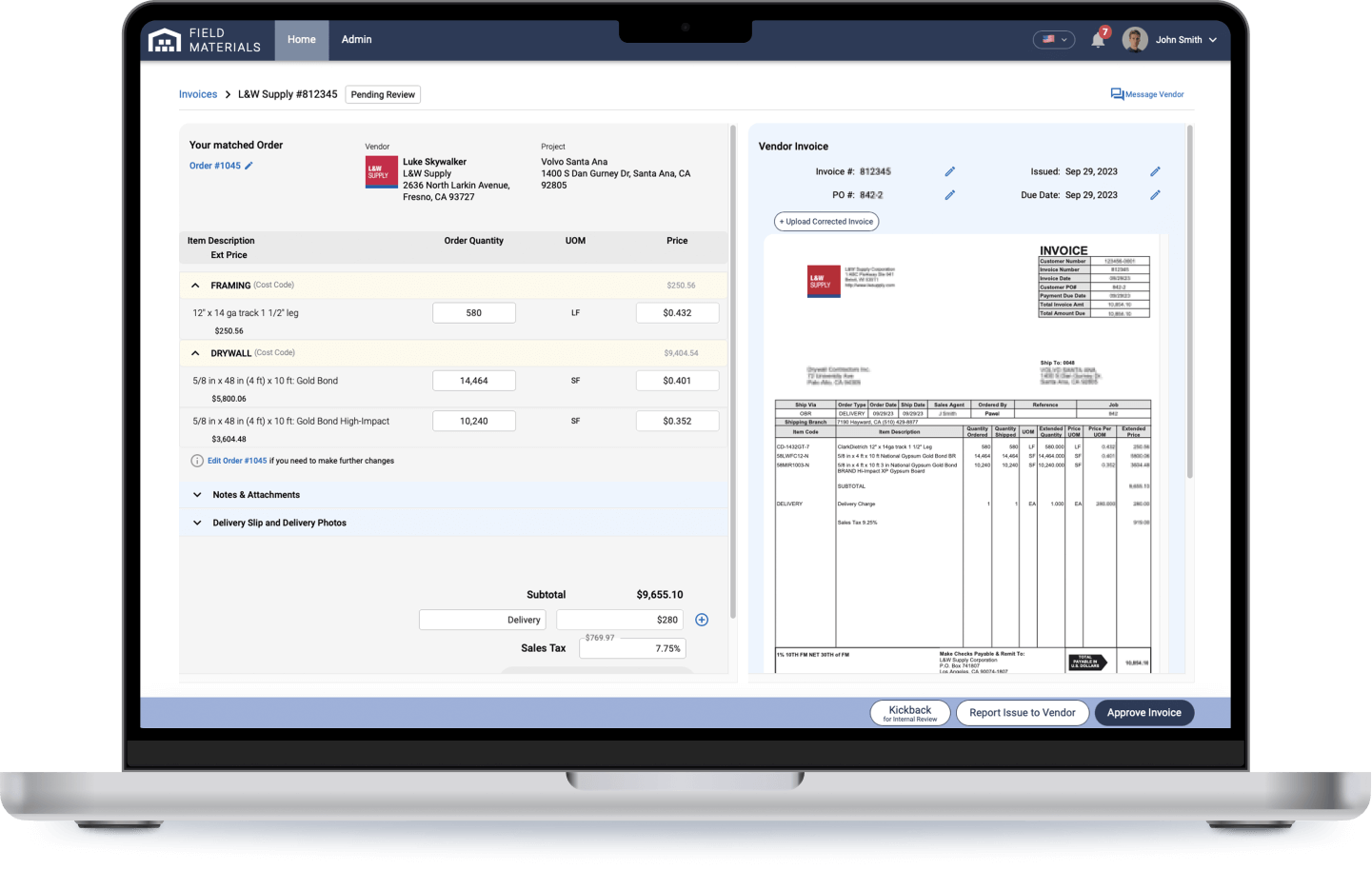Edit the Invoice number using the pencil icon

click(949, 171)
